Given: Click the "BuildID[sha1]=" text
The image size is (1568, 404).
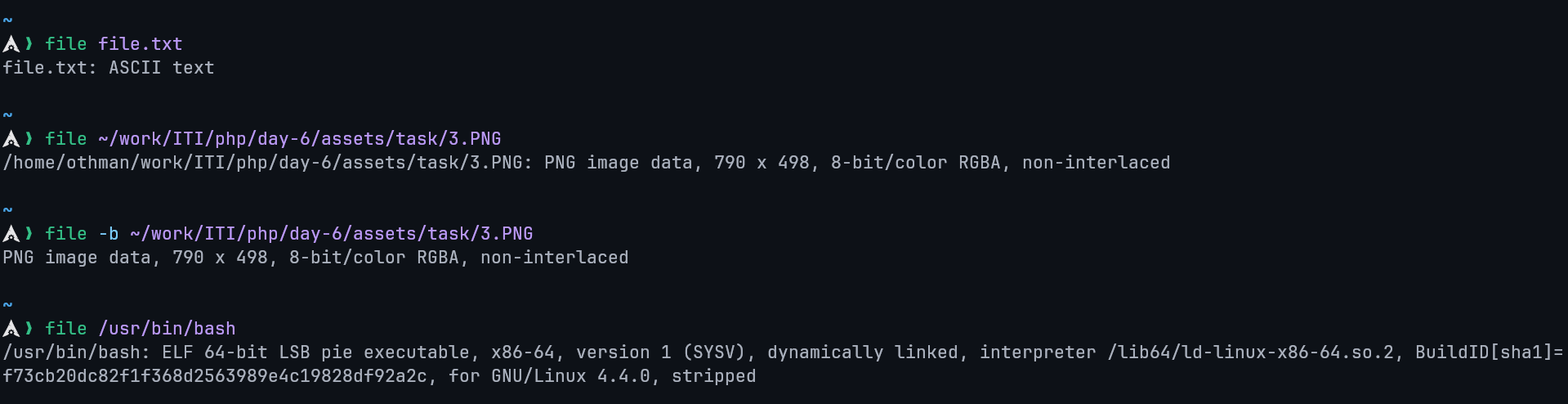Looking at the screenshot, I should click(1489, 352).
